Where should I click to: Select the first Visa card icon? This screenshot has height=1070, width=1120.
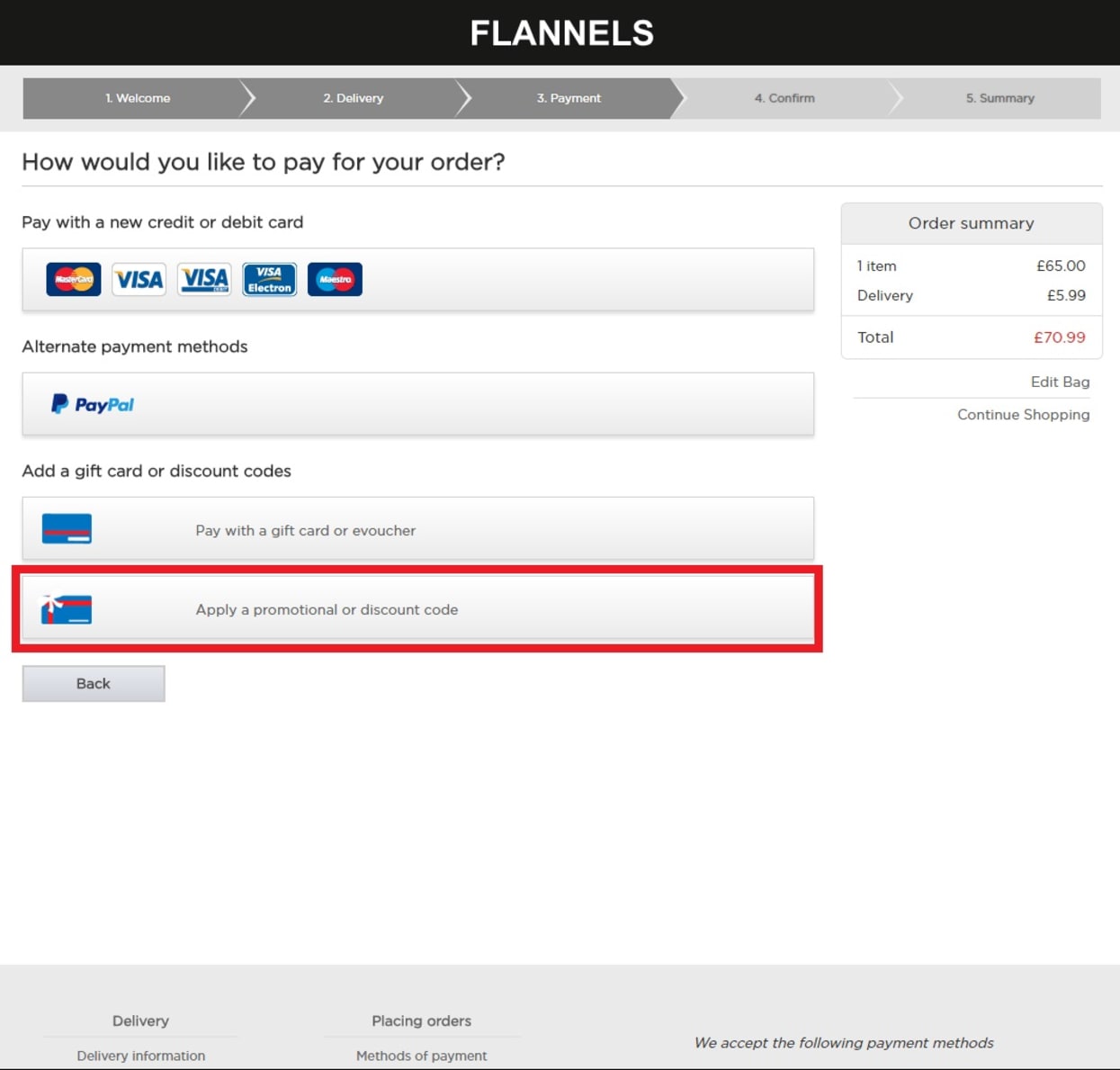click(139, 280)
